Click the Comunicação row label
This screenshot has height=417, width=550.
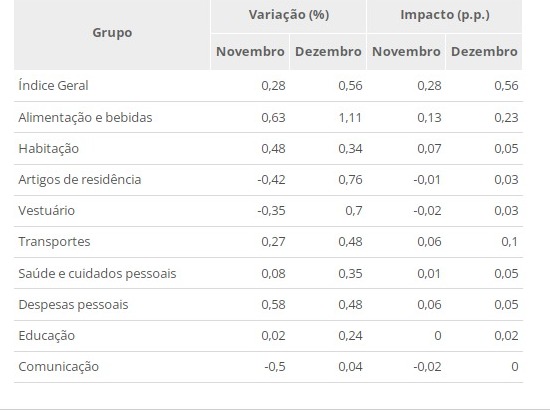click(59, 367)
